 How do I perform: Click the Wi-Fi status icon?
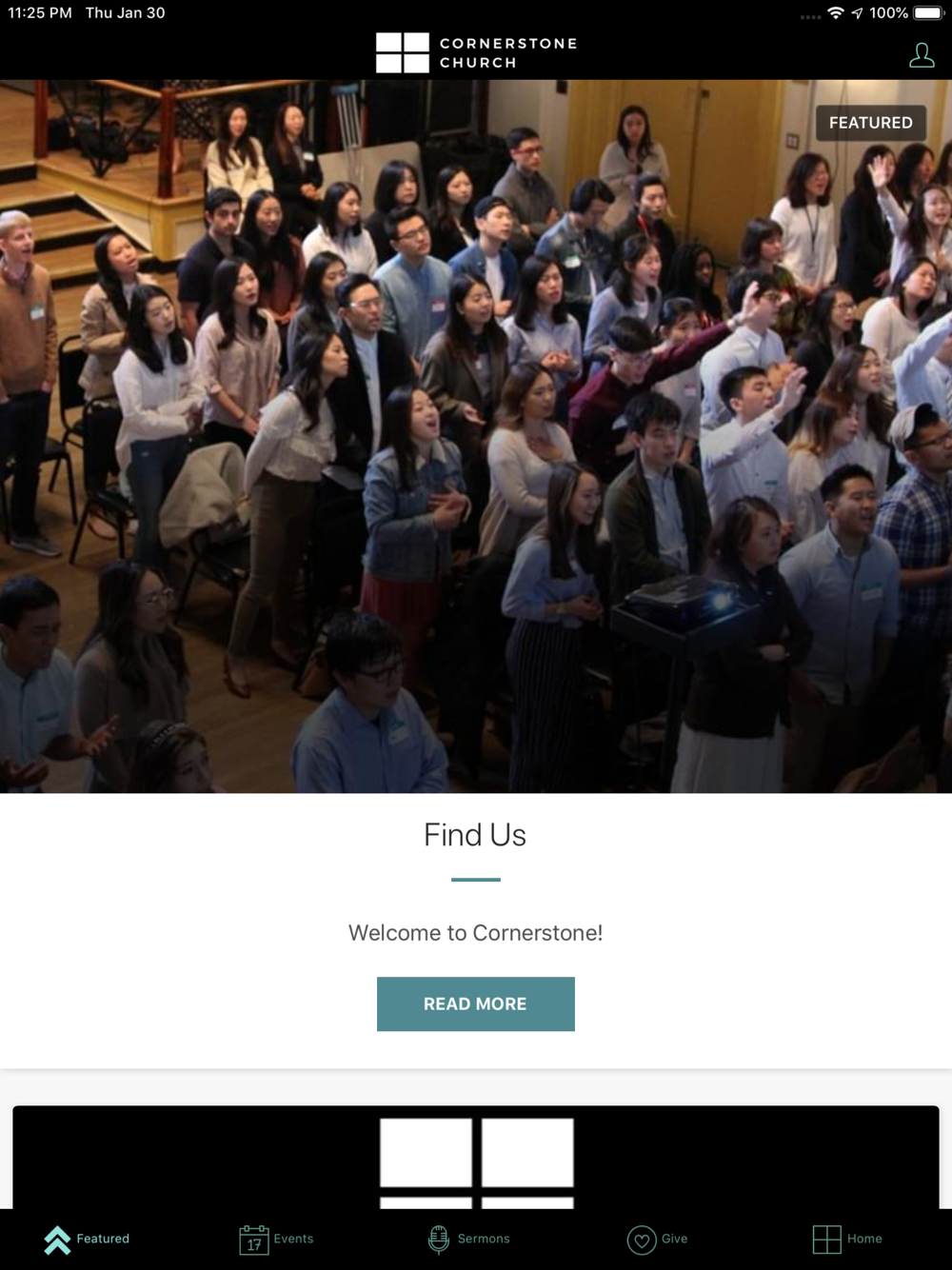pyautogui.click(x=836, y=12)
